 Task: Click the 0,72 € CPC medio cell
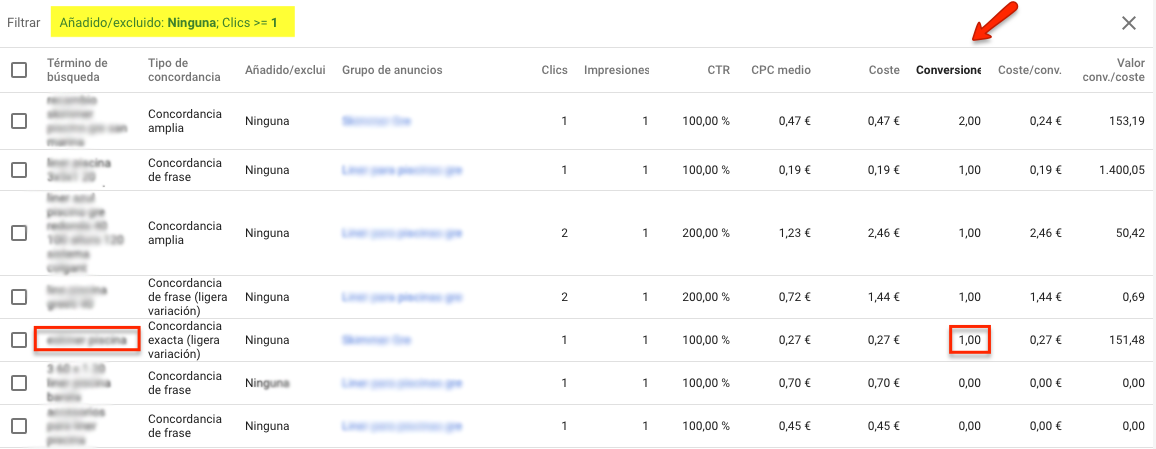point(795,297)
